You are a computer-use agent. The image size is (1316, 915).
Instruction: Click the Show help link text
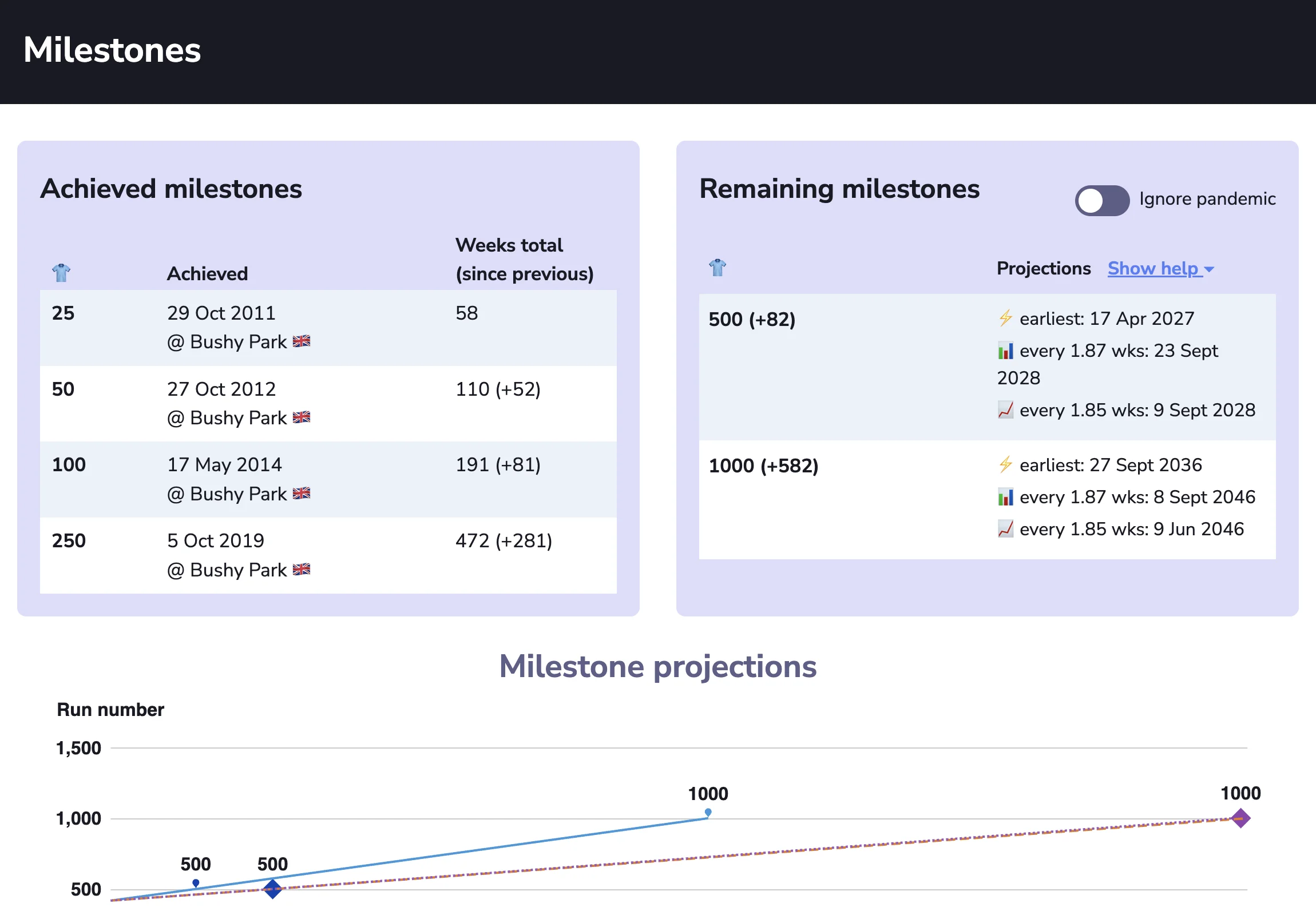(1152, 268)
